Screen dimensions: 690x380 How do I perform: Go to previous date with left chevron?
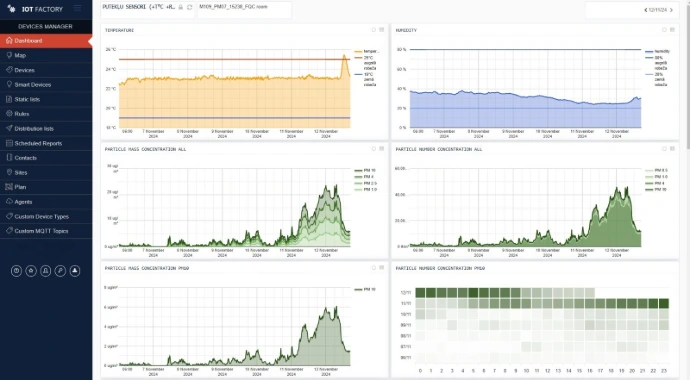click(x=646, y=10)
